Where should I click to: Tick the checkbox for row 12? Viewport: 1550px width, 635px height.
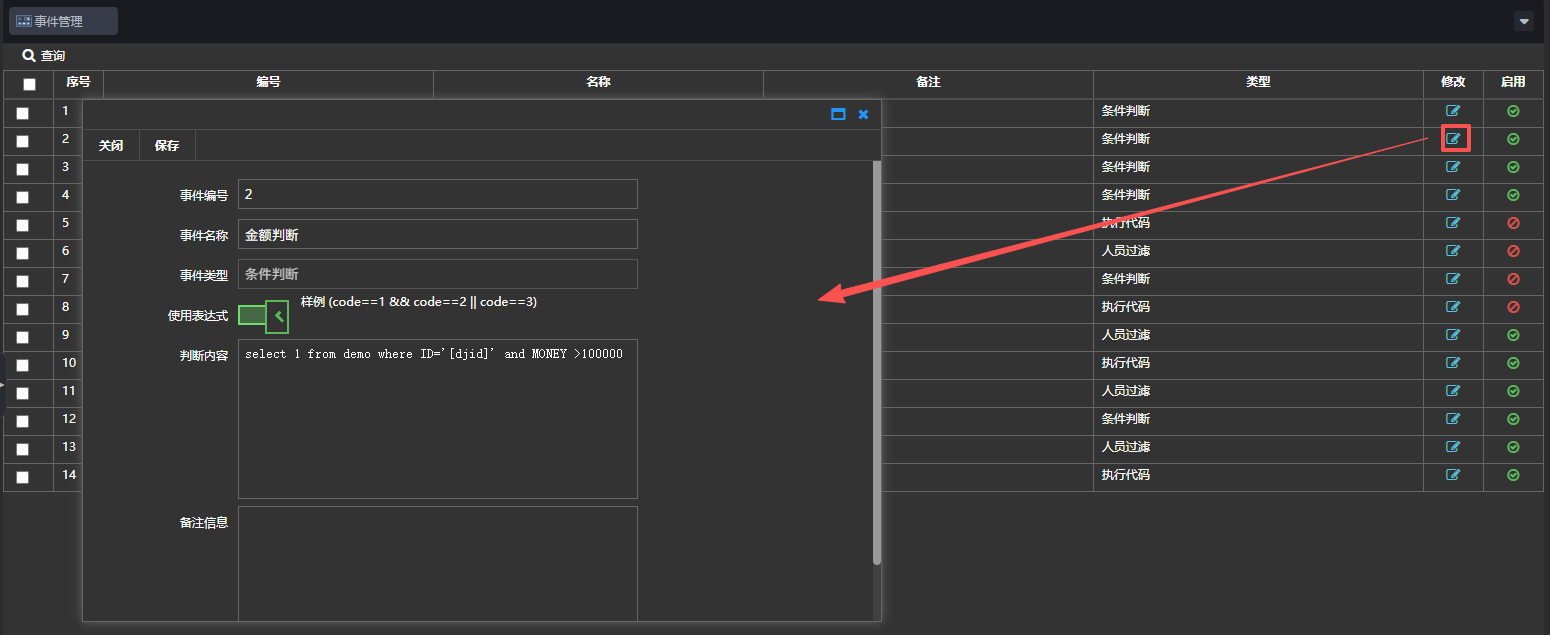(23, 421)
